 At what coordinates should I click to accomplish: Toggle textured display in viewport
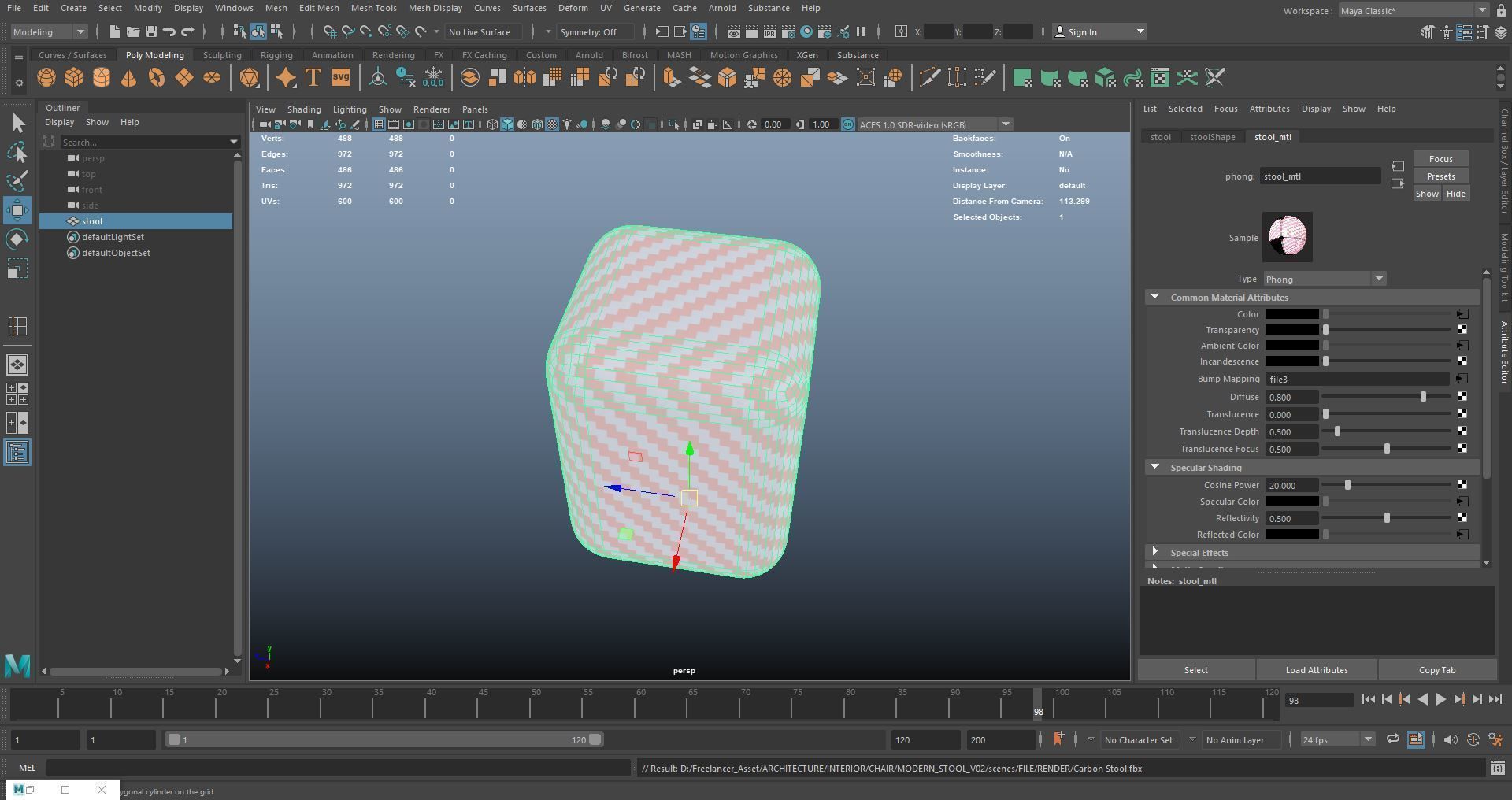(x=552, y=124)
